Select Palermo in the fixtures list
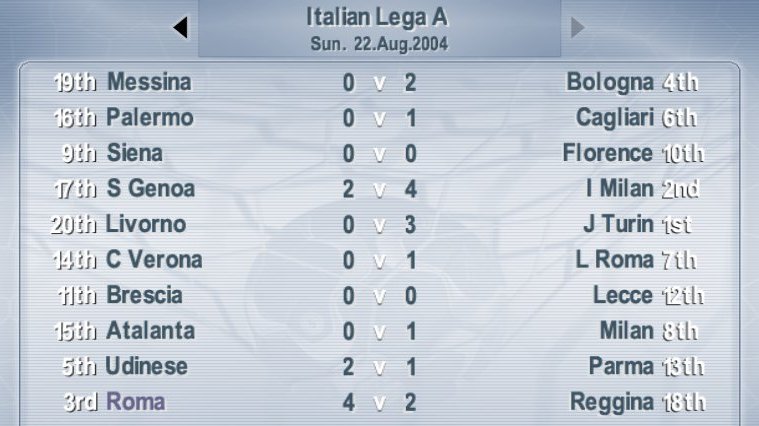 point(149,118)
